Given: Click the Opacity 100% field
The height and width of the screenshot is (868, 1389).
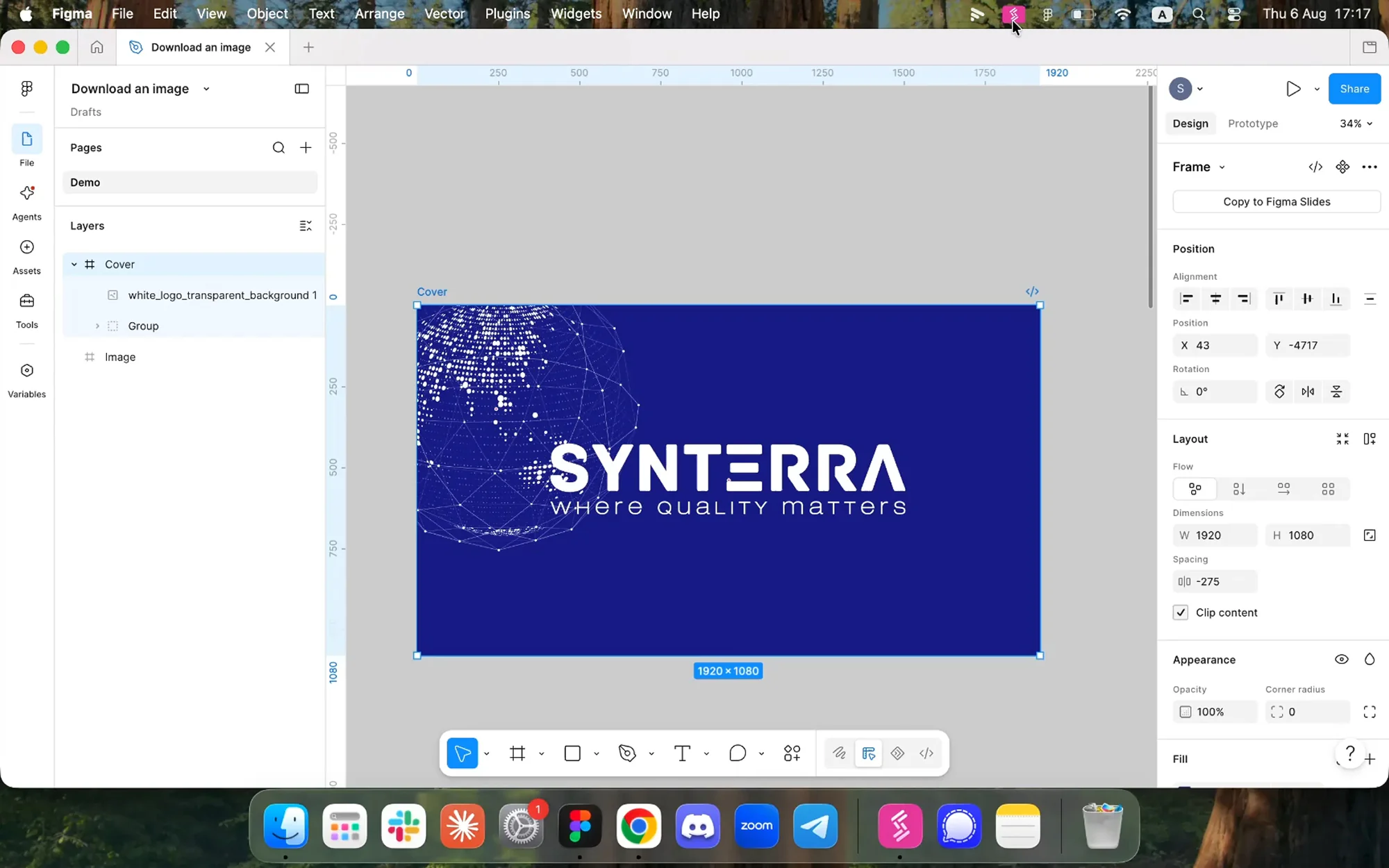Looking at the screenshot, I should point(1215,712).
